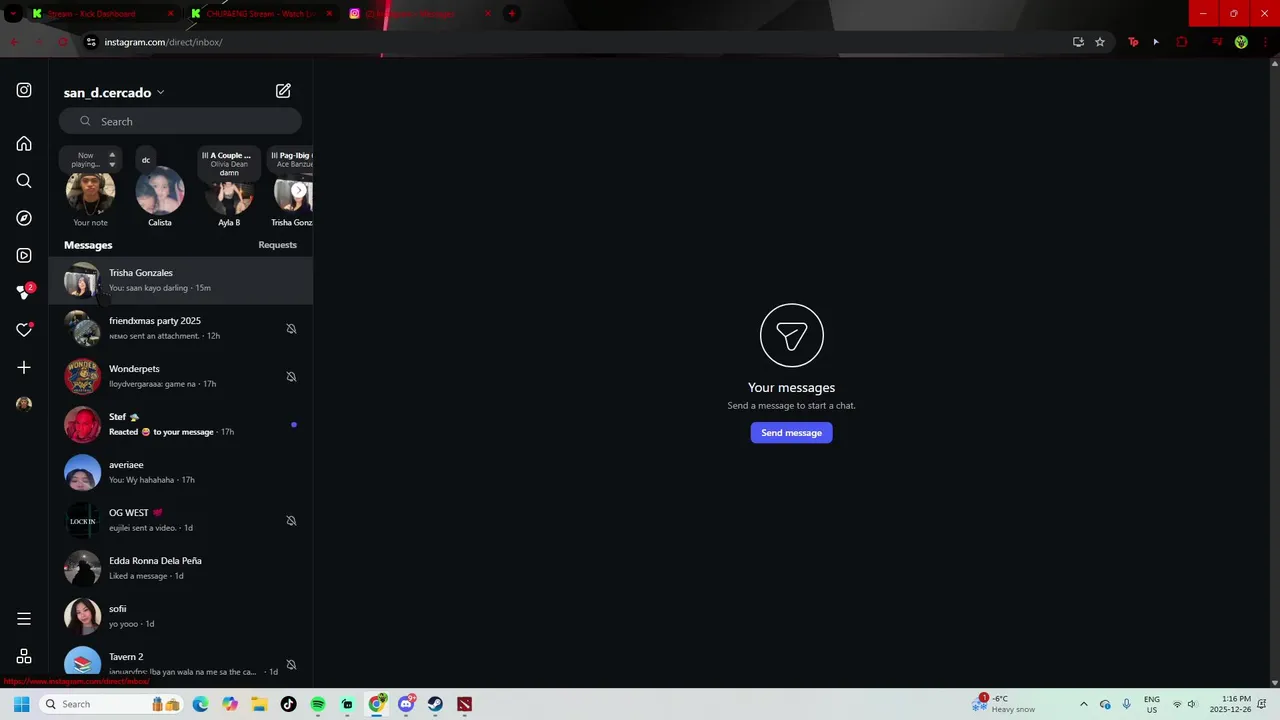Screen dimensions: 1280x720
Task: Click the Instagram logo in the sidebar
Action: tap(24, 90)
